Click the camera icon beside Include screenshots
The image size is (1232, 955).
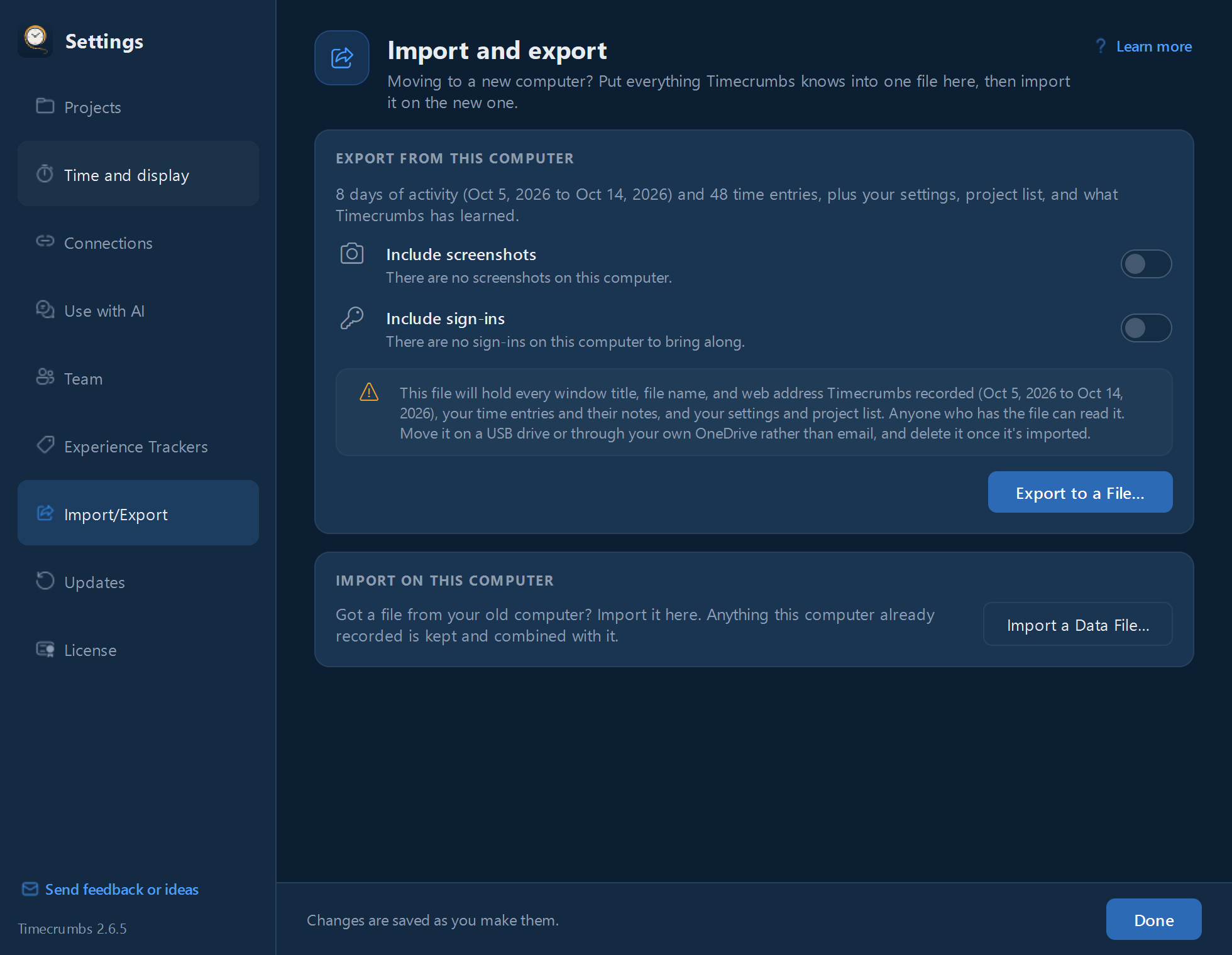(x=352, y=254)
